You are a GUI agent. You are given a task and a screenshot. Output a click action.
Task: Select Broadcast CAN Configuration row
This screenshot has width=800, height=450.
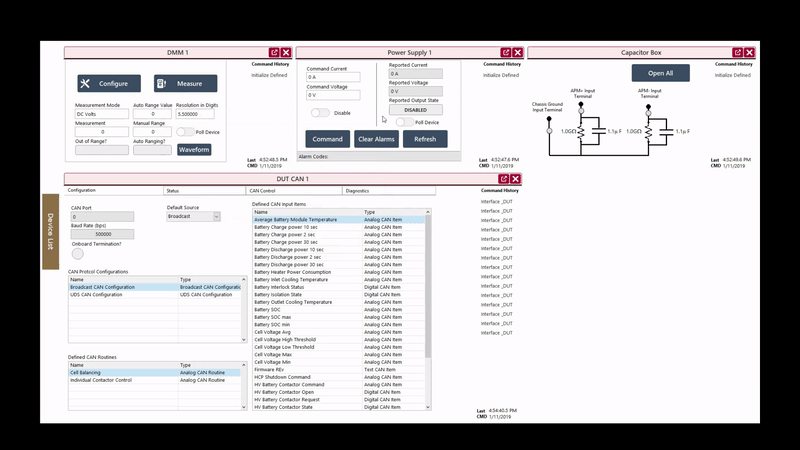click(x=155, y=287)
